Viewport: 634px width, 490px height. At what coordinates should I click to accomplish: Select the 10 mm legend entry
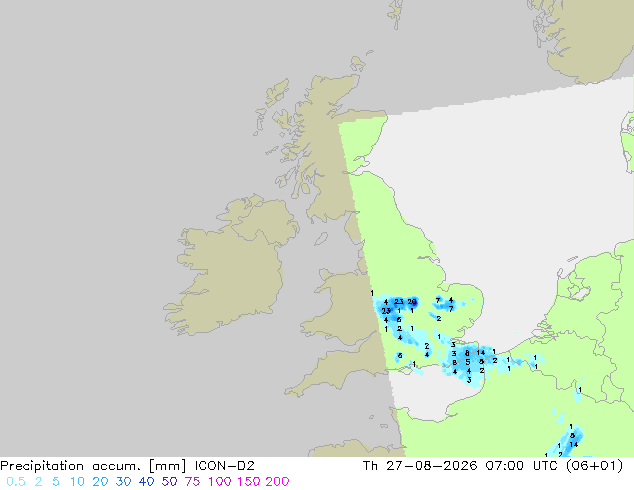click(x=77, y=482)
